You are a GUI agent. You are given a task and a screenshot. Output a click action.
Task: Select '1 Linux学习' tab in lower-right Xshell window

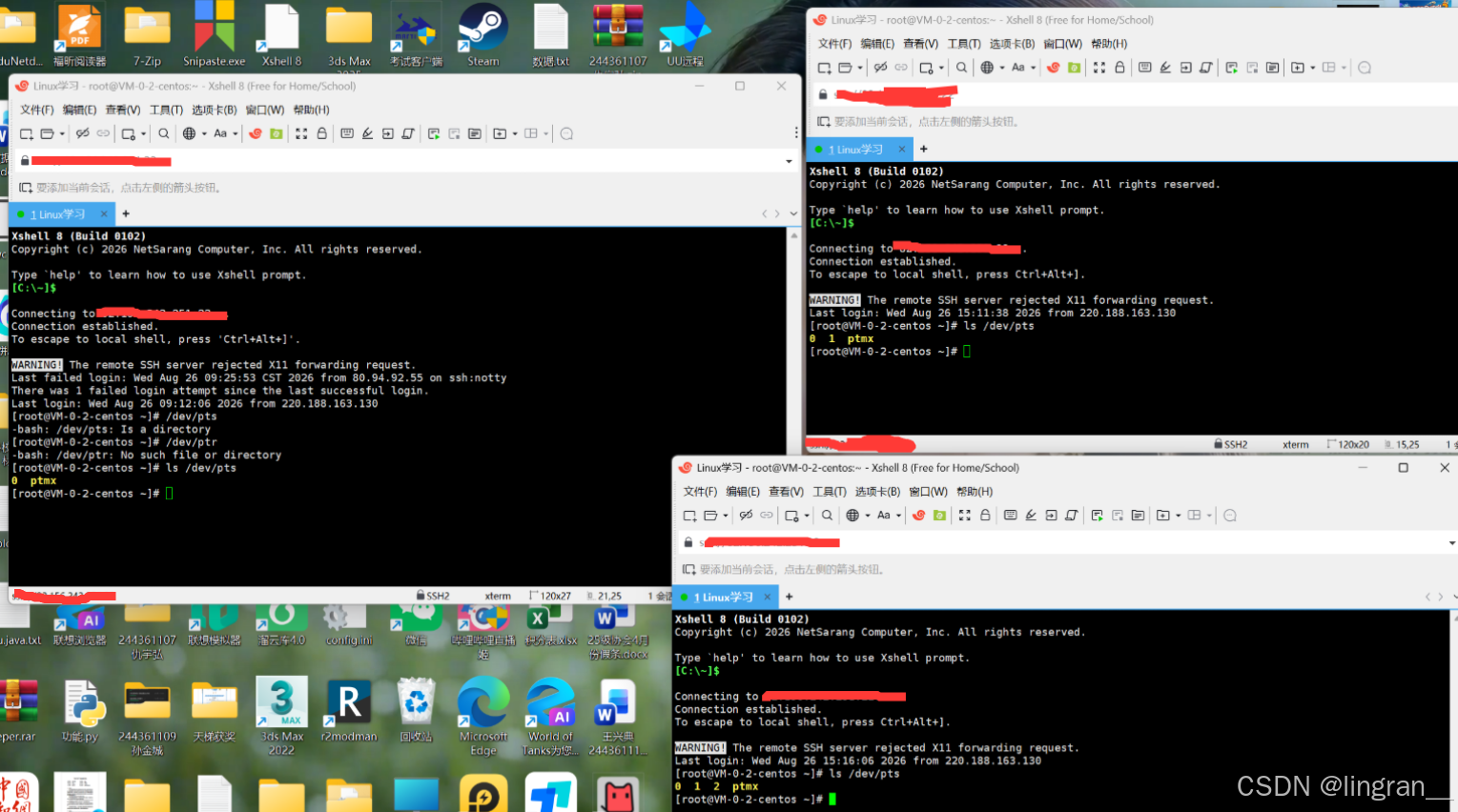[725, 598]
